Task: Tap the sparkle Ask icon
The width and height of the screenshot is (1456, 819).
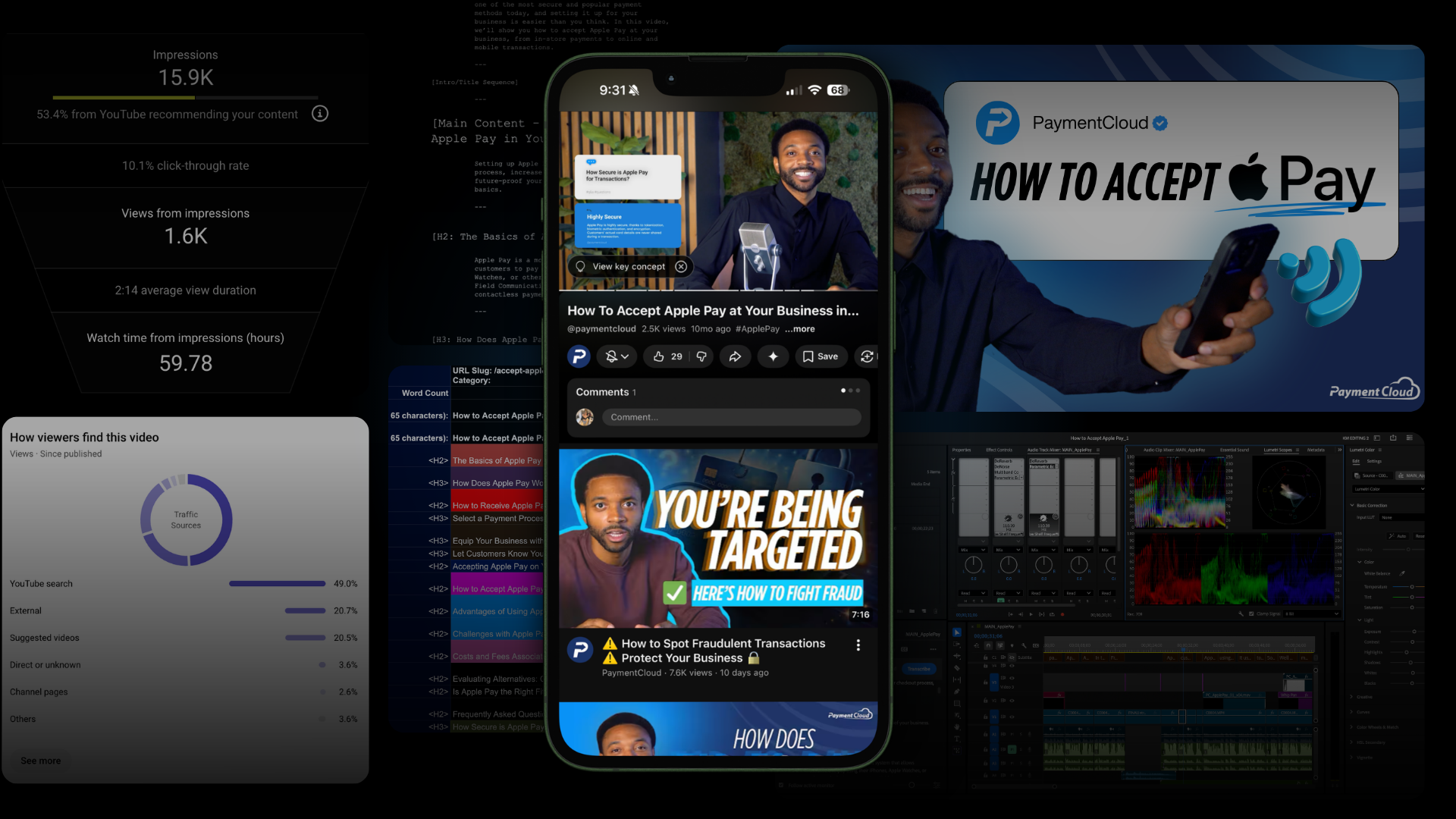Action: click(773, 356)
